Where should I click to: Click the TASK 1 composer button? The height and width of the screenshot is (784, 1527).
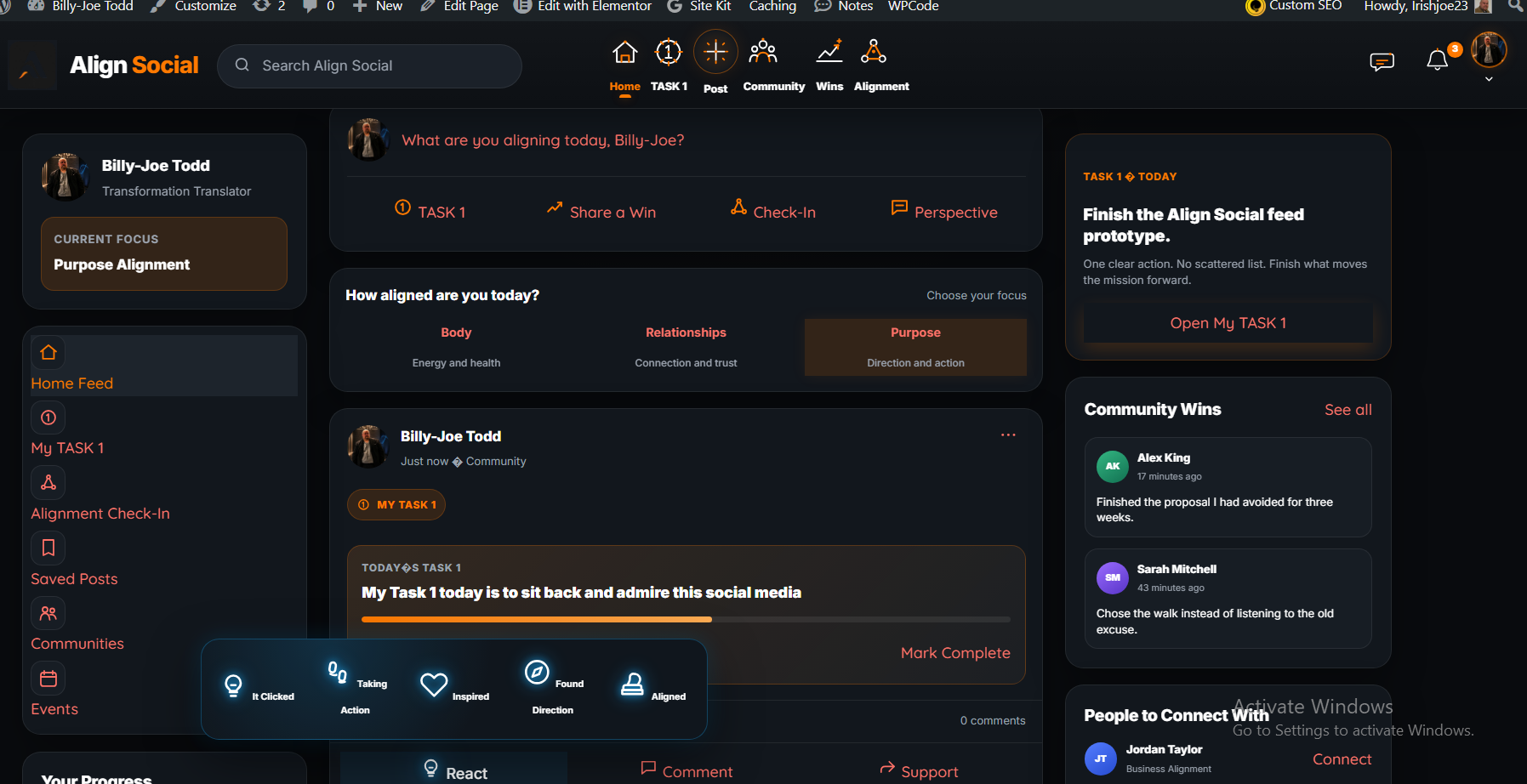[430, 212]
